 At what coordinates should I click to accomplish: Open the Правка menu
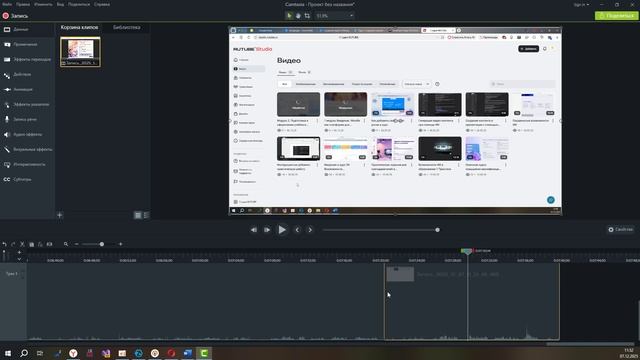(x=23, y=4)
